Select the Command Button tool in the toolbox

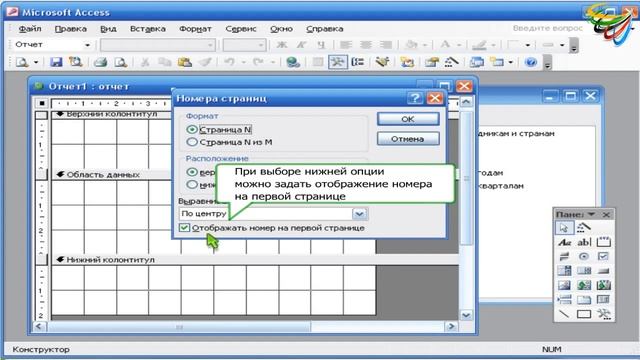coord(604,271)
